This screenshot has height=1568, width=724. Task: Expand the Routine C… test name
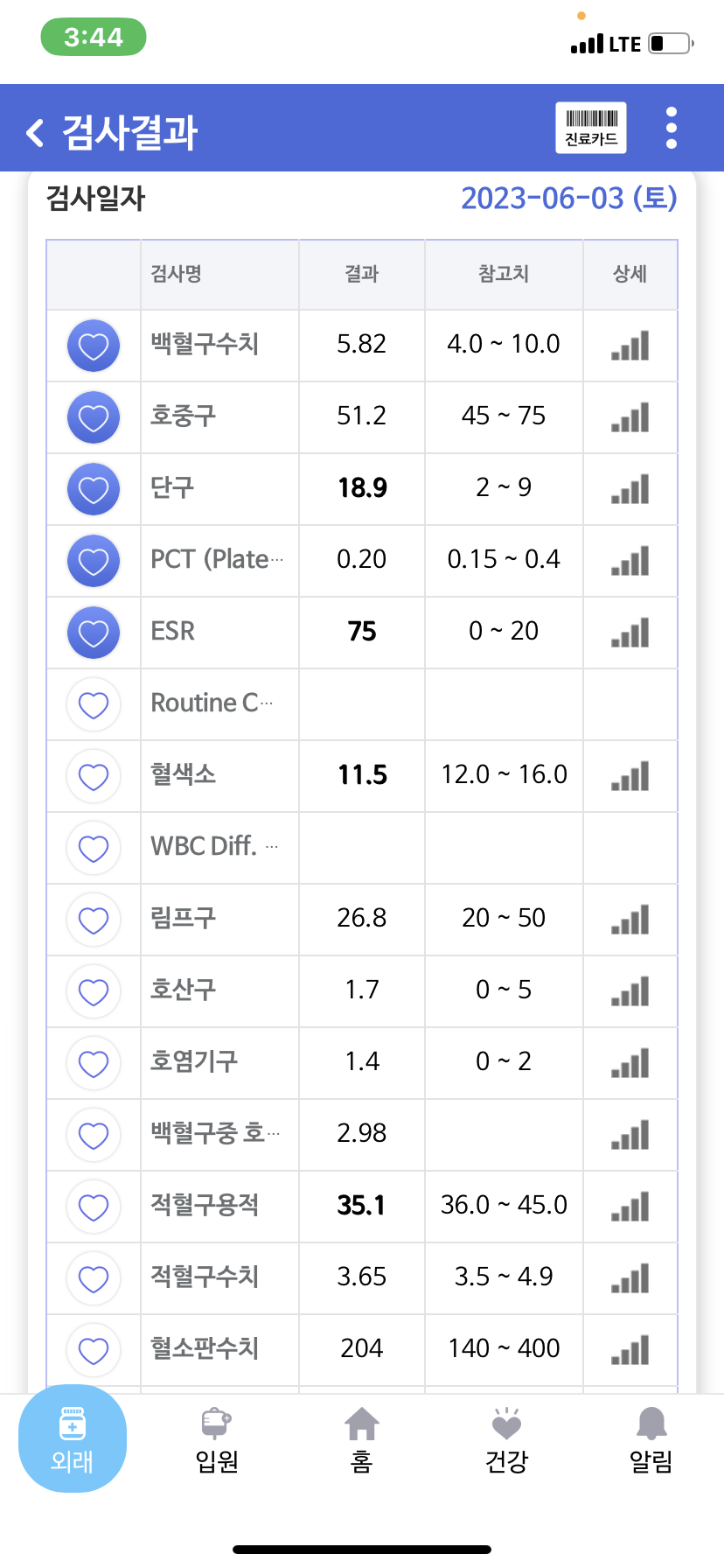[212, 703]
